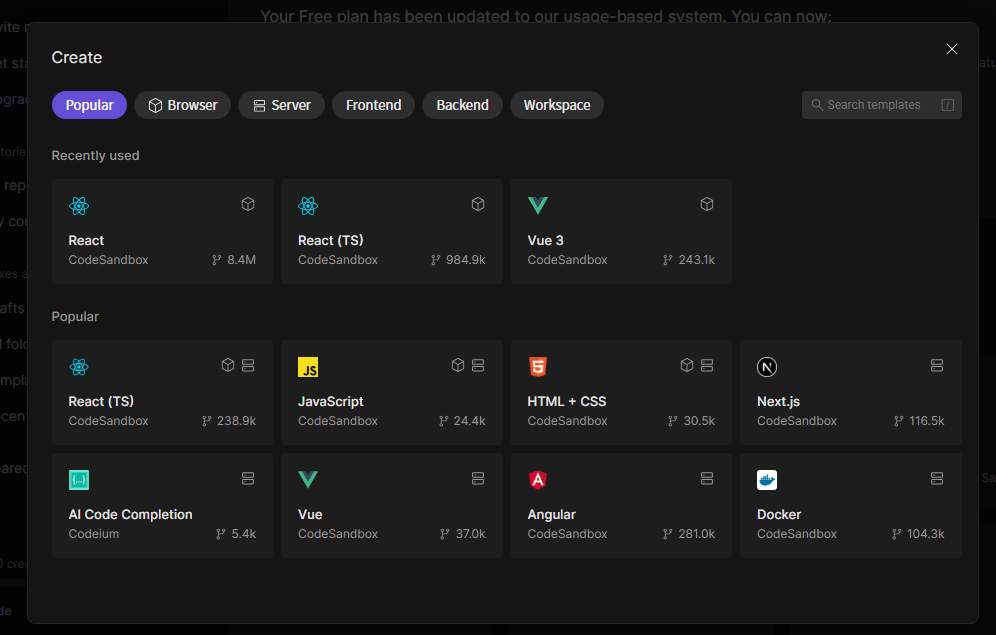The width and height of the screenshot is (996, 635).
Task: Click the AI Code Completion title
Action: tap(130, 514)
